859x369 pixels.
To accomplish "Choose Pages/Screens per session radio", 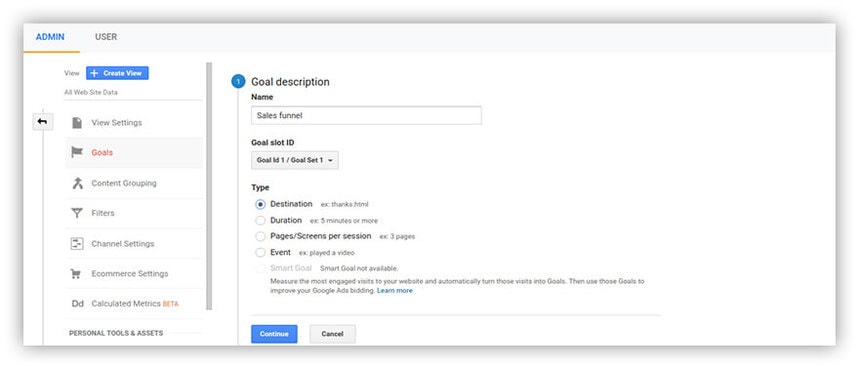I will (x=260, y=237).
